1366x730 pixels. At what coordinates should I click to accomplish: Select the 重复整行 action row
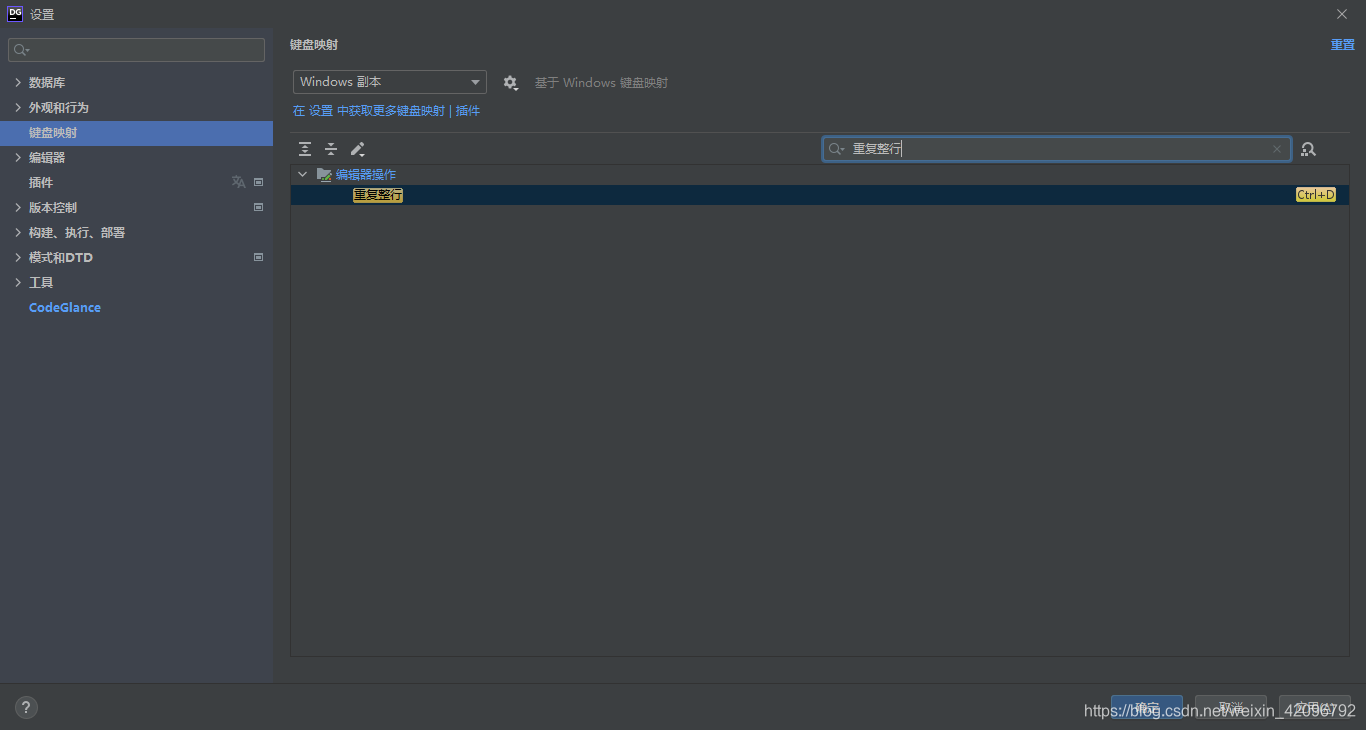click(820, 195)
